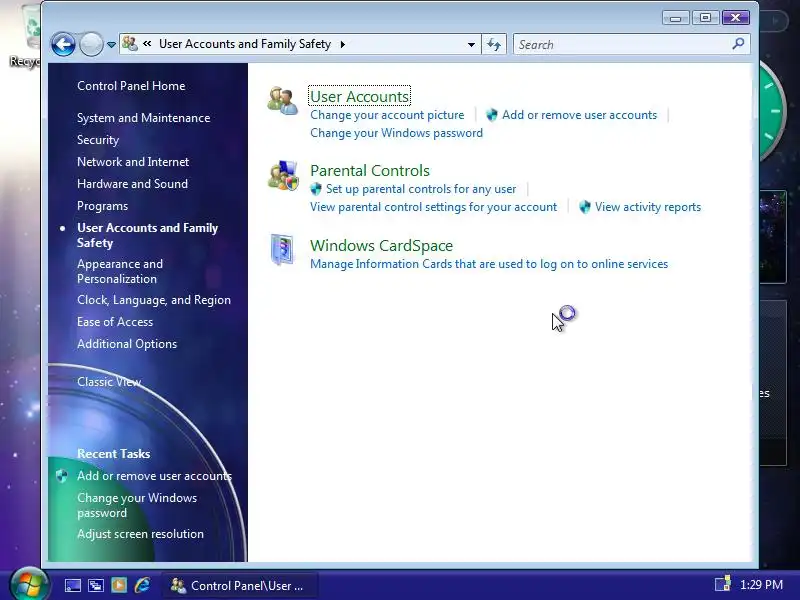Open the Parental Controls heading

click(x=370, y=170)
